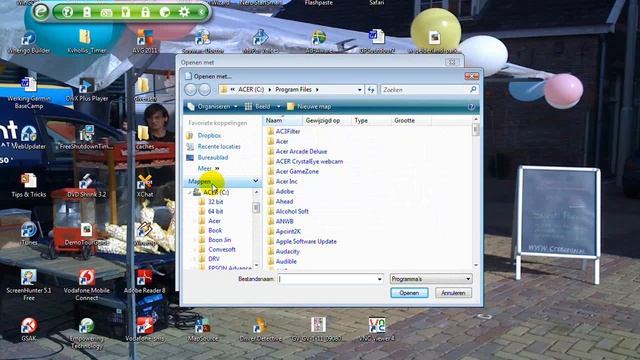This screenshot has width=640, height=360.
Task: Open Empowering Technology shortcut
Action: 87,334
